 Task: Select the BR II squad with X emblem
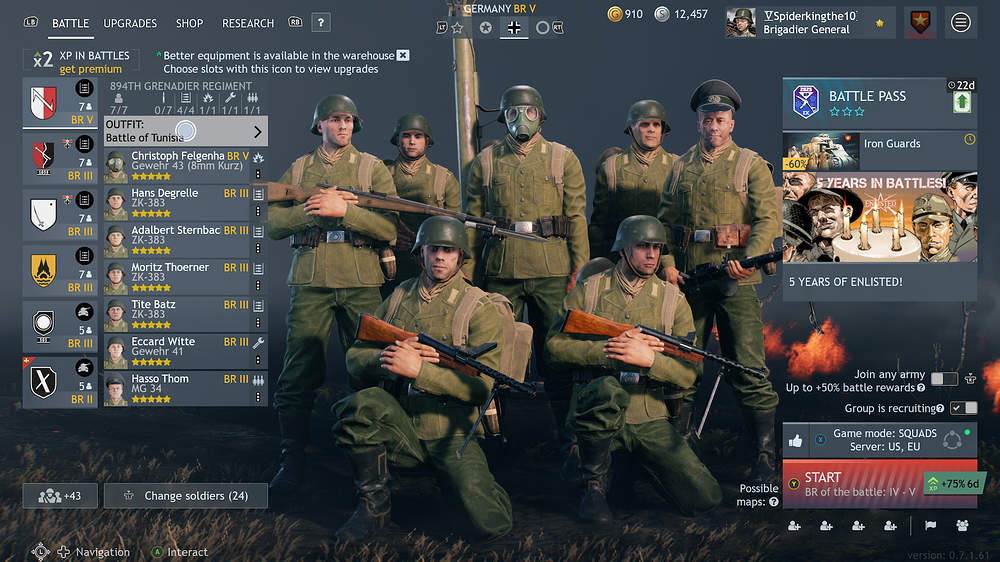[x=60, y=382]
